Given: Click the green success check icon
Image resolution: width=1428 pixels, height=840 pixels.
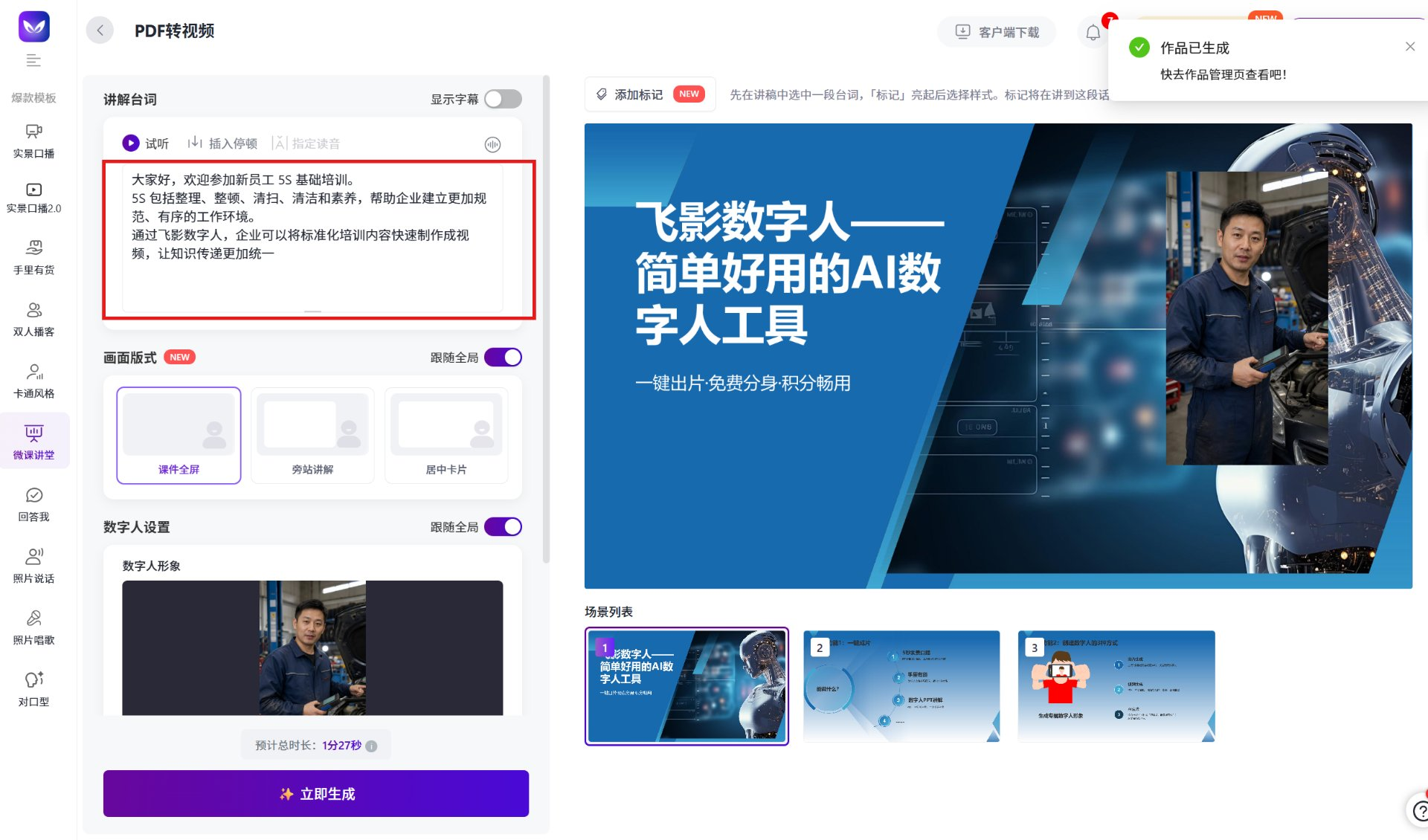Looking at the screenshot, I should (x=1139, y=48).
